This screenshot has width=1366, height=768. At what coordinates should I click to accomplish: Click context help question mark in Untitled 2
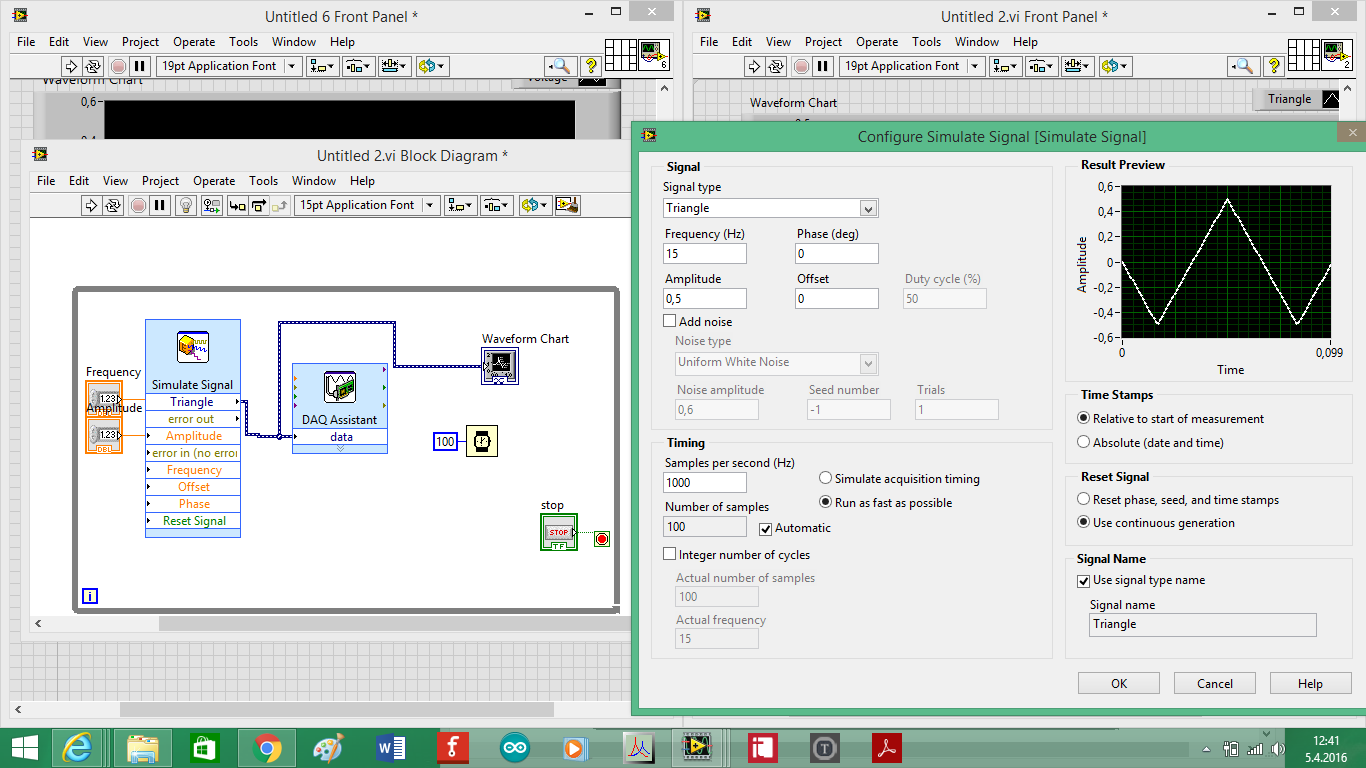[x=1274, y=66]
